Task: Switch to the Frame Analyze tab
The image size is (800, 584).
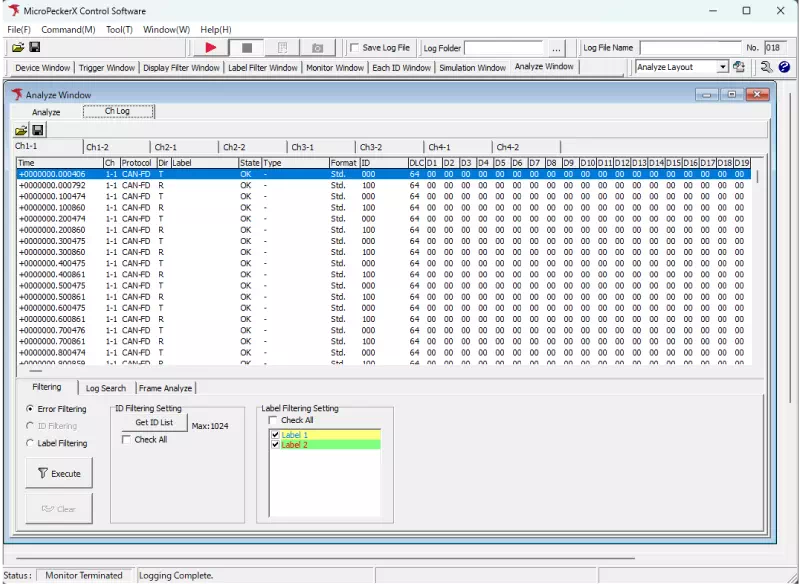Action: 166,388
